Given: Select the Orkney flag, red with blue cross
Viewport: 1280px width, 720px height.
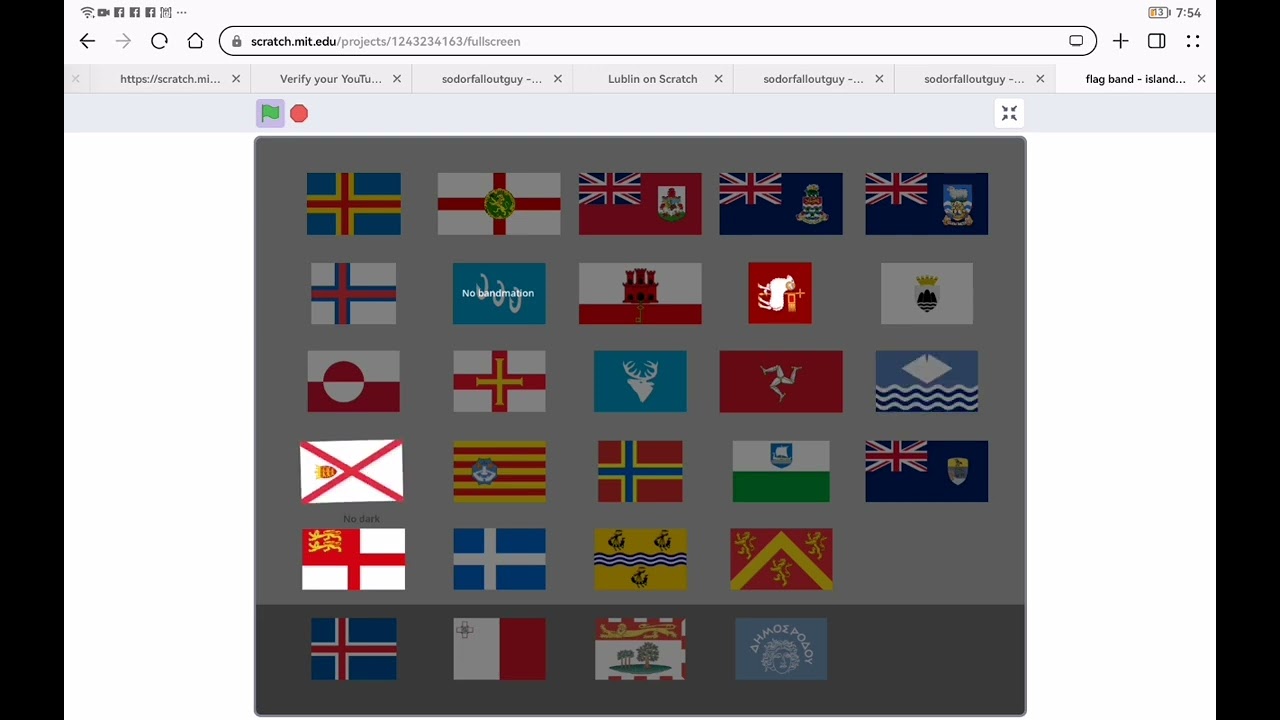Looking at the screenshot, I should [640, 471].
